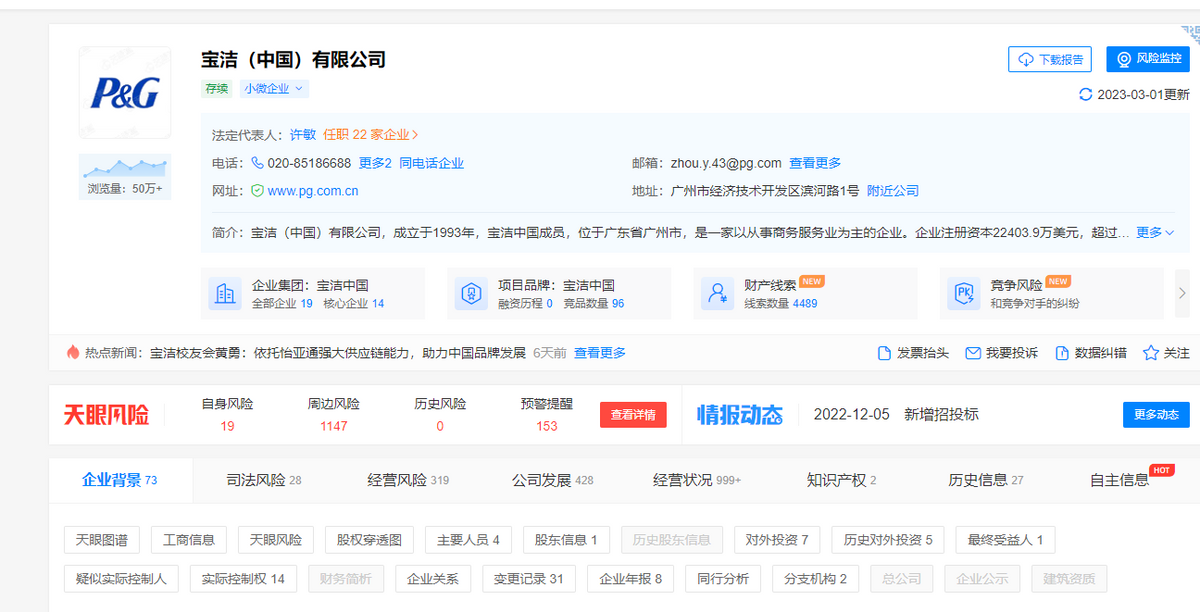This screenshot has width=1200, height=612.
Task: View the page views trend chart
Action: [x=125, y=167]
